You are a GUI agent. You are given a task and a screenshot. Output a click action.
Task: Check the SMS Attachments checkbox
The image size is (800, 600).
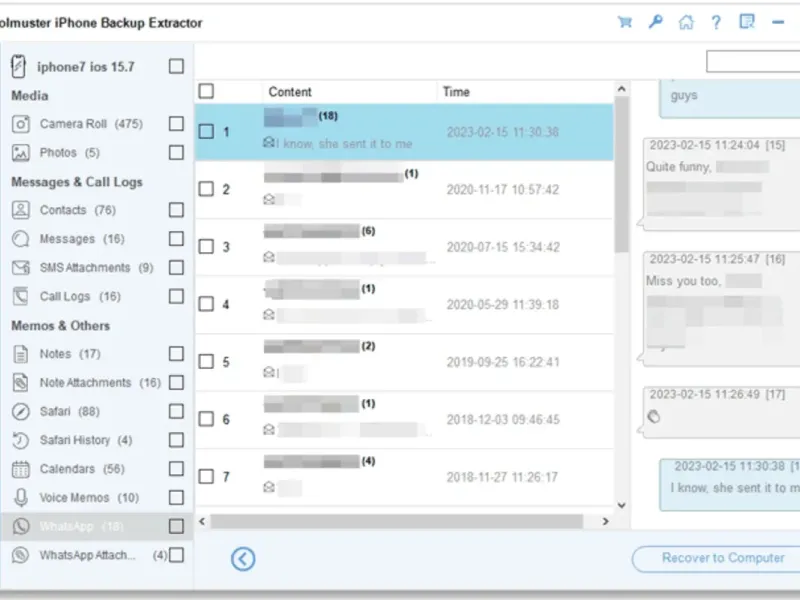(x=176, y=267)
